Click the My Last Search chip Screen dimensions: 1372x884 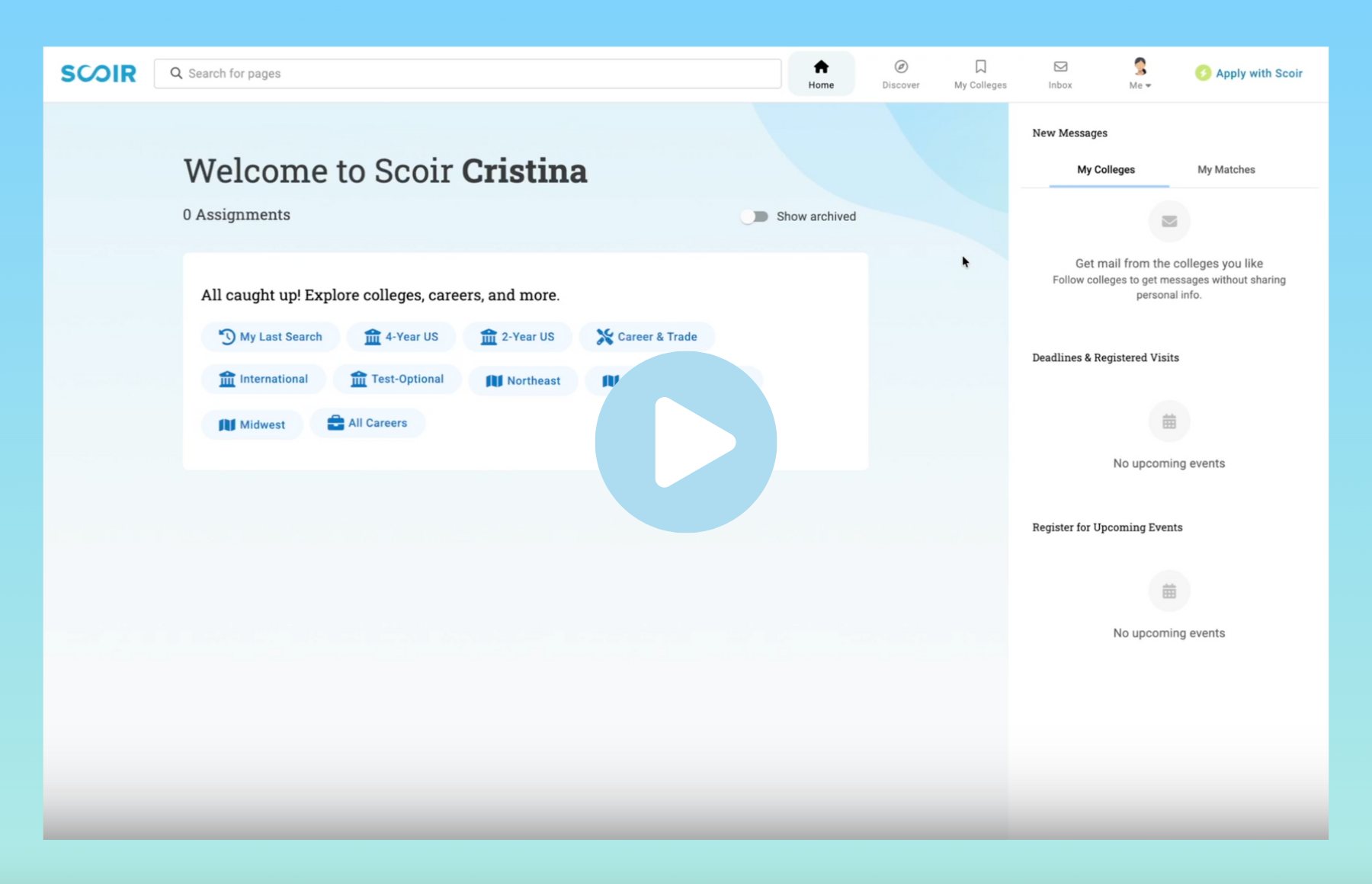tap(271, 337)
